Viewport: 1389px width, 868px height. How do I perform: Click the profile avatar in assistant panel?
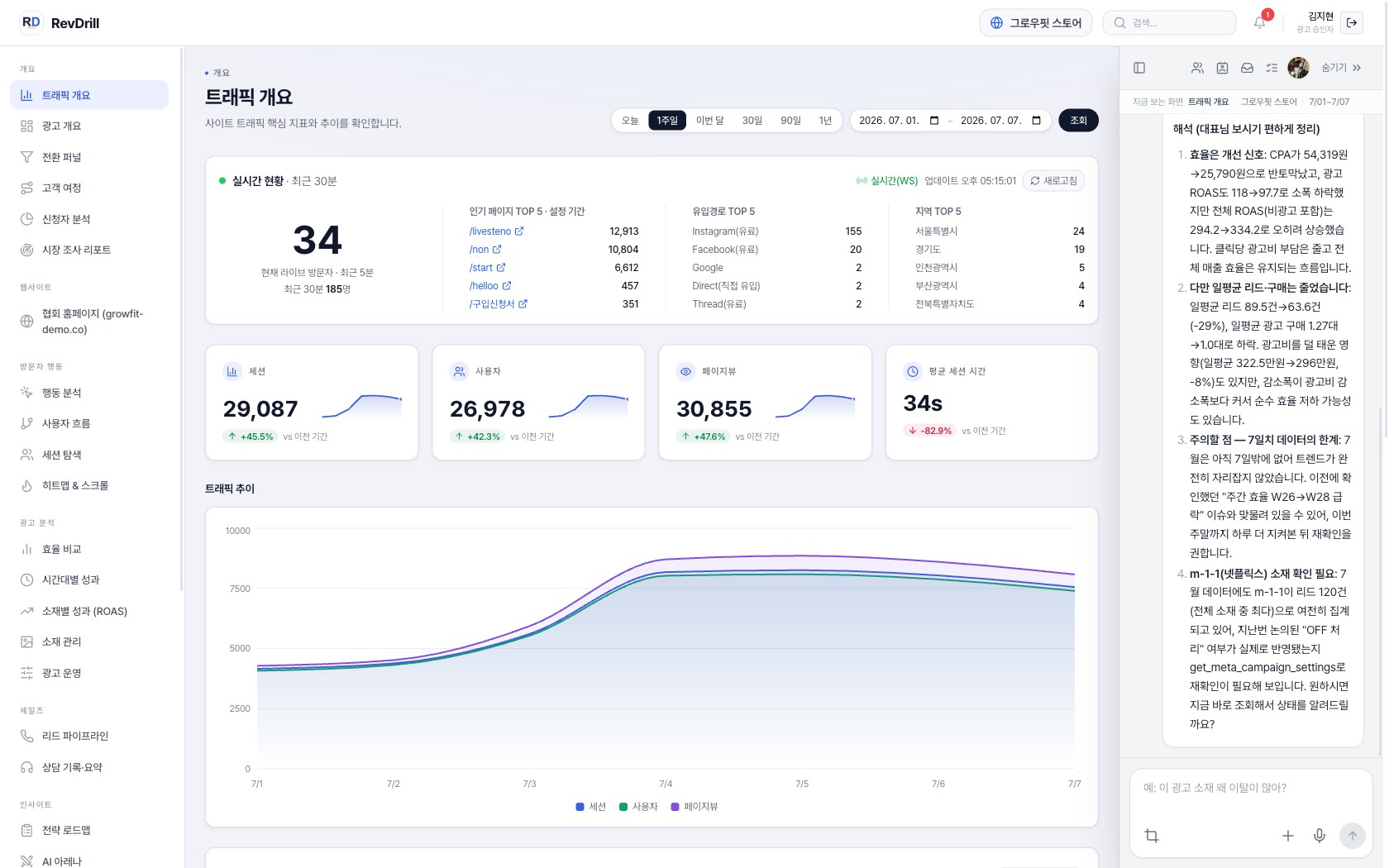coord(1298,68)
